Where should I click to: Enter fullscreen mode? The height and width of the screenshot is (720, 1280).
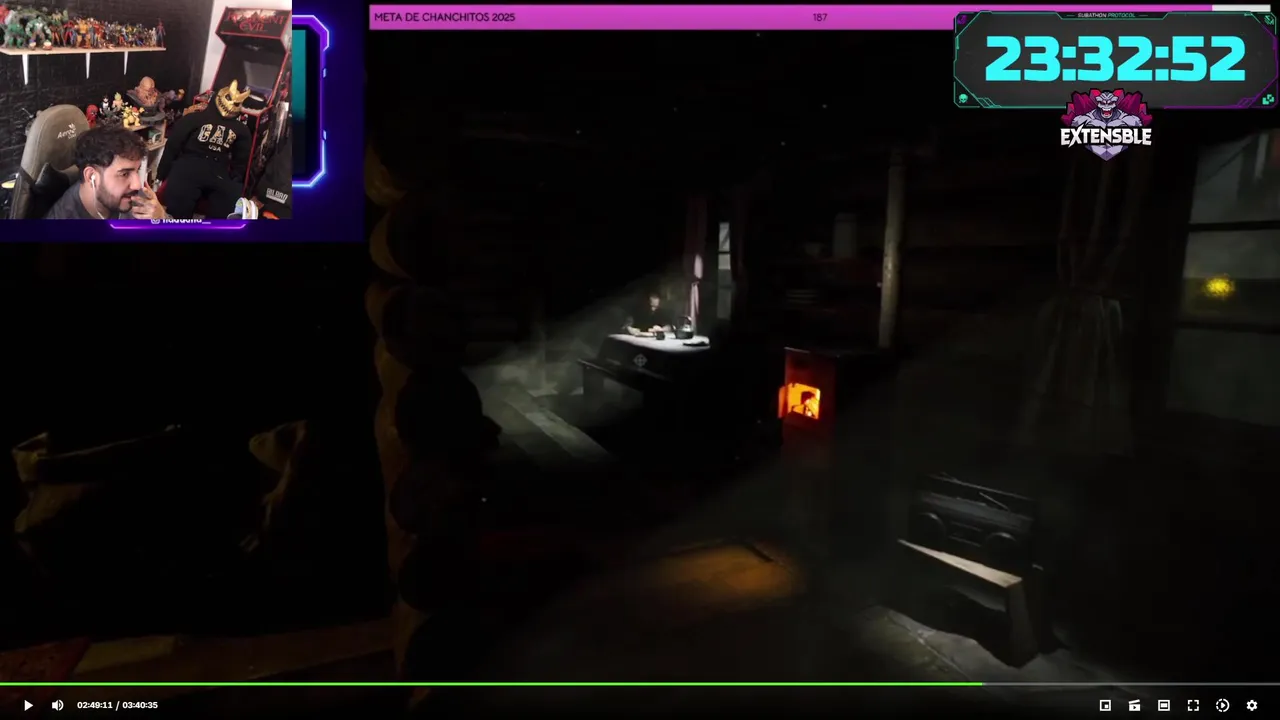click(x=1193, y=705)
